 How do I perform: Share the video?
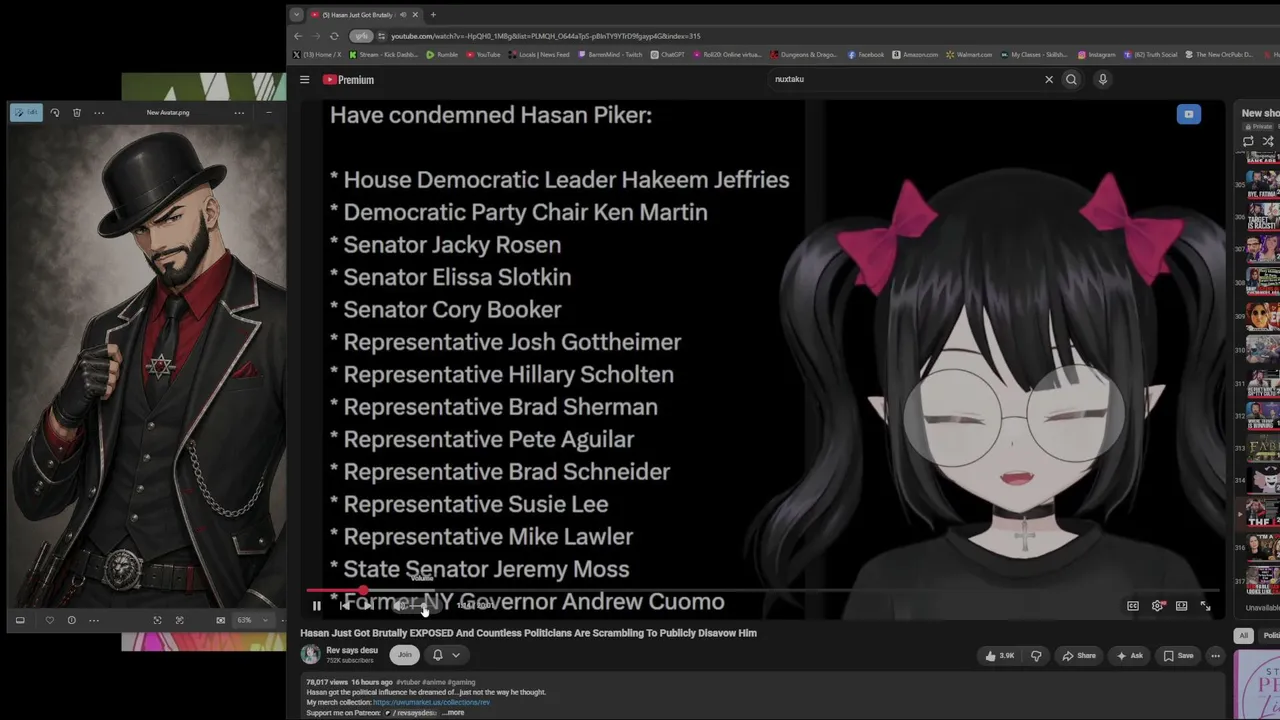point(1079,656)
